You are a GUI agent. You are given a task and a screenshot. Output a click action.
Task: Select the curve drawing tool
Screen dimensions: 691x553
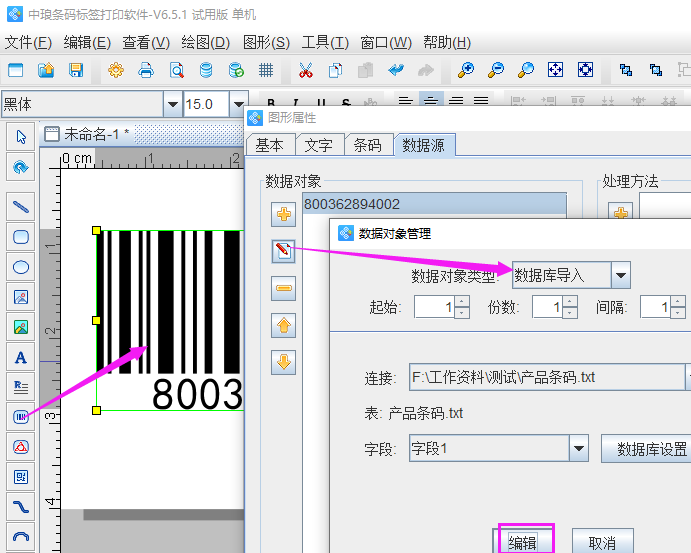pyautogui.click(x=21, y=507)
